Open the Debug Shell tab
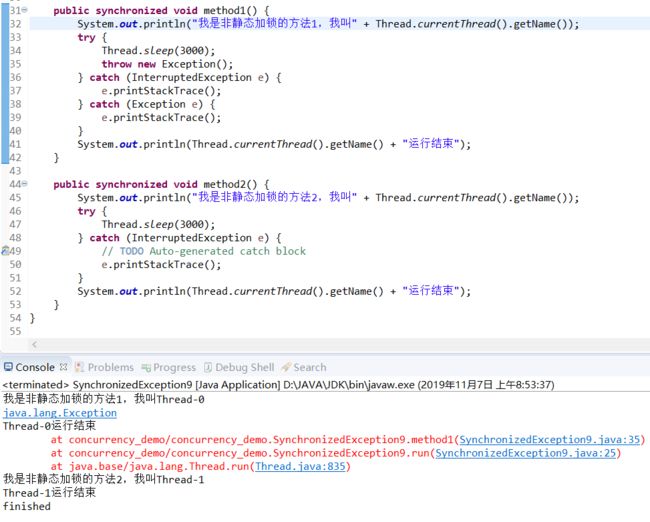650x522 pixels. 245,367
